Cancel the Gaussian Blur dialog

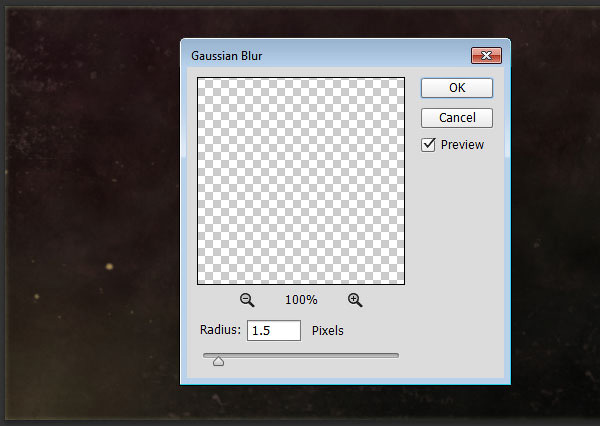(457, 118)
